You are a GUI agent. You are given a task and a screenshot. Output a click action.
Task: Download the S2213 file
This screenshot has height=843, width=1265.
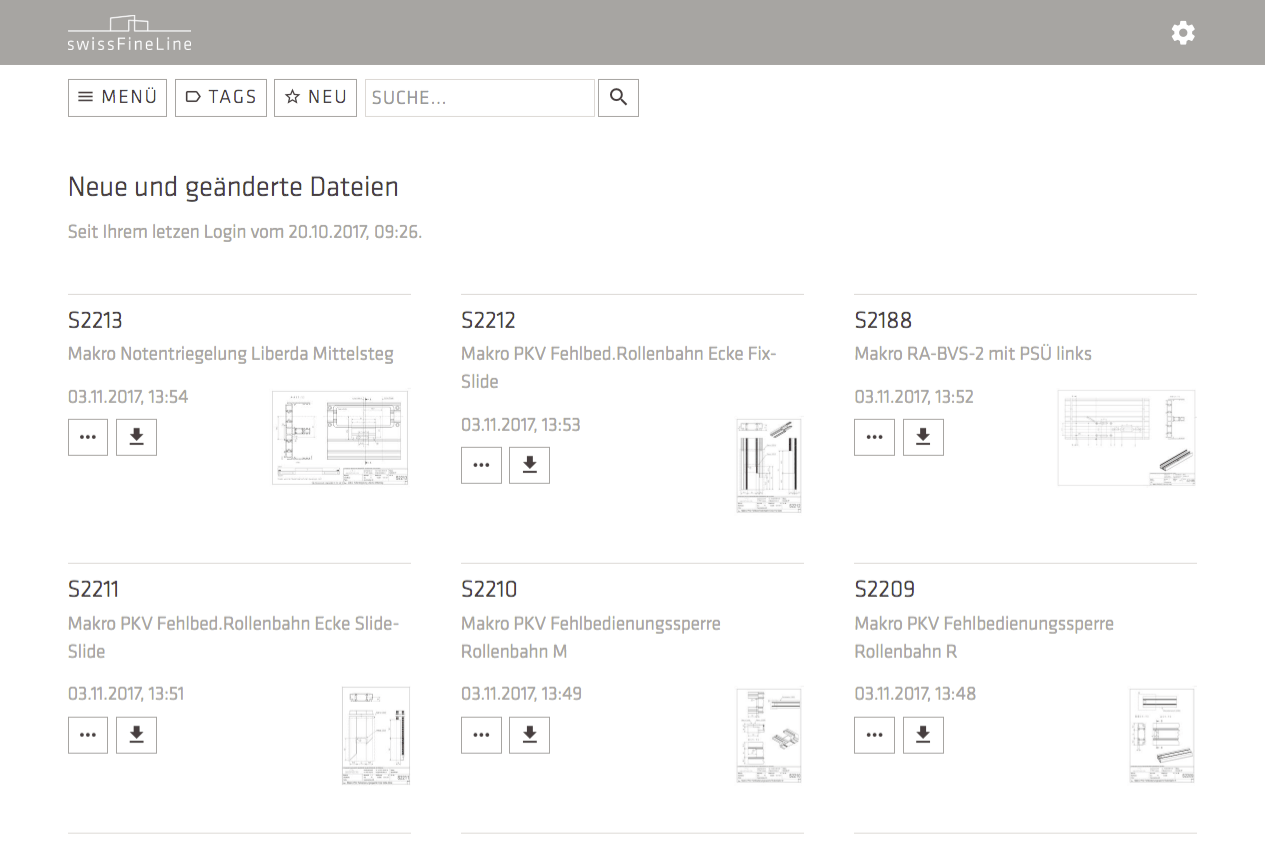(136, 437)
